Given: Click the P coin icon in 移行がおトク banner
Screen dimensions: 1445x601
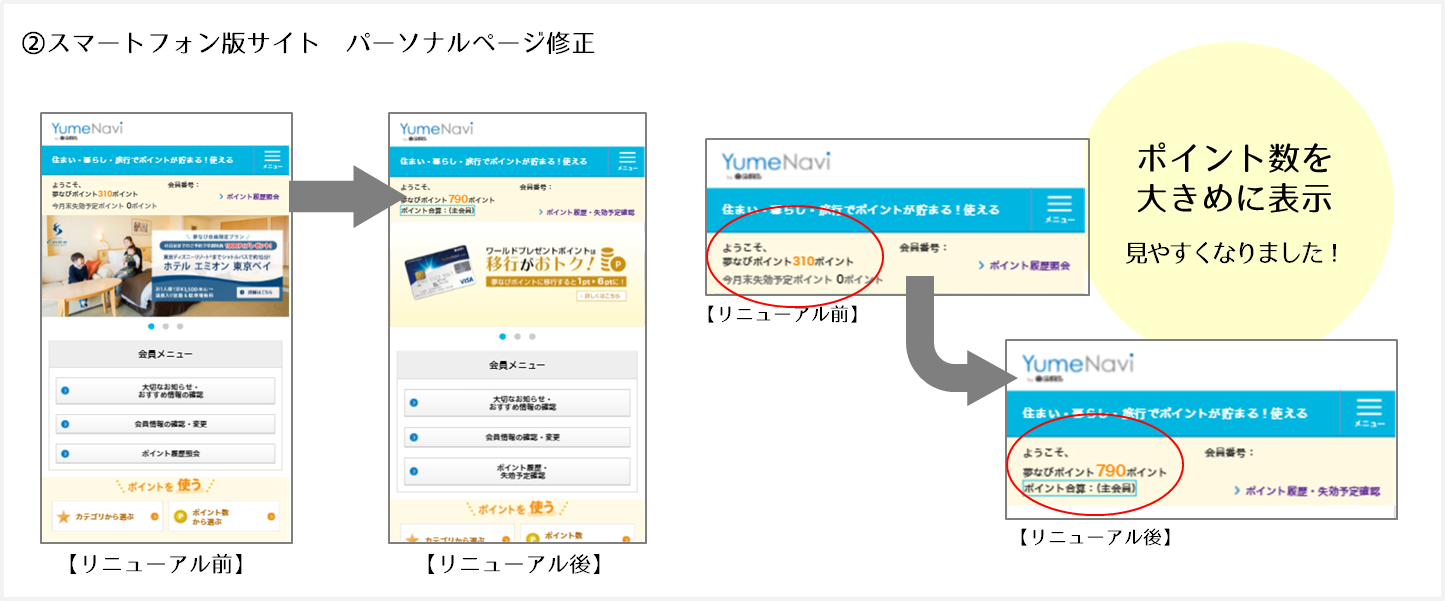Looking at the screenshot, I should point(617,264).
